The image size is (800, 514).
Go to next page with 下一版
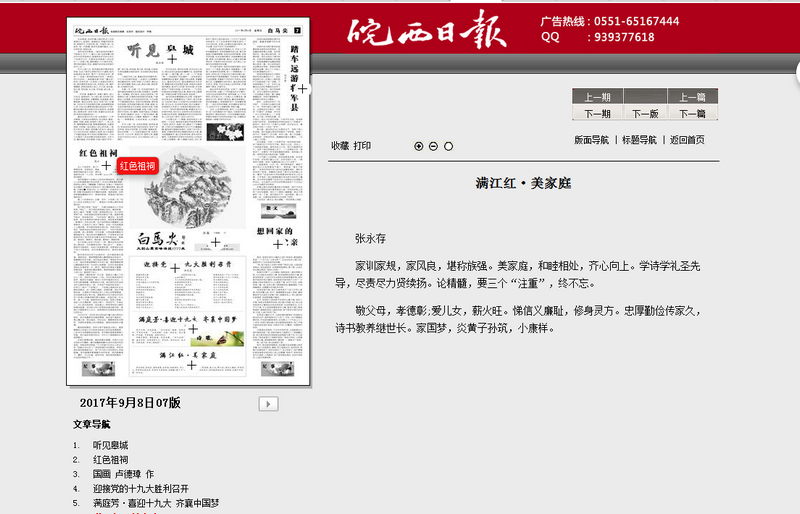645,113
